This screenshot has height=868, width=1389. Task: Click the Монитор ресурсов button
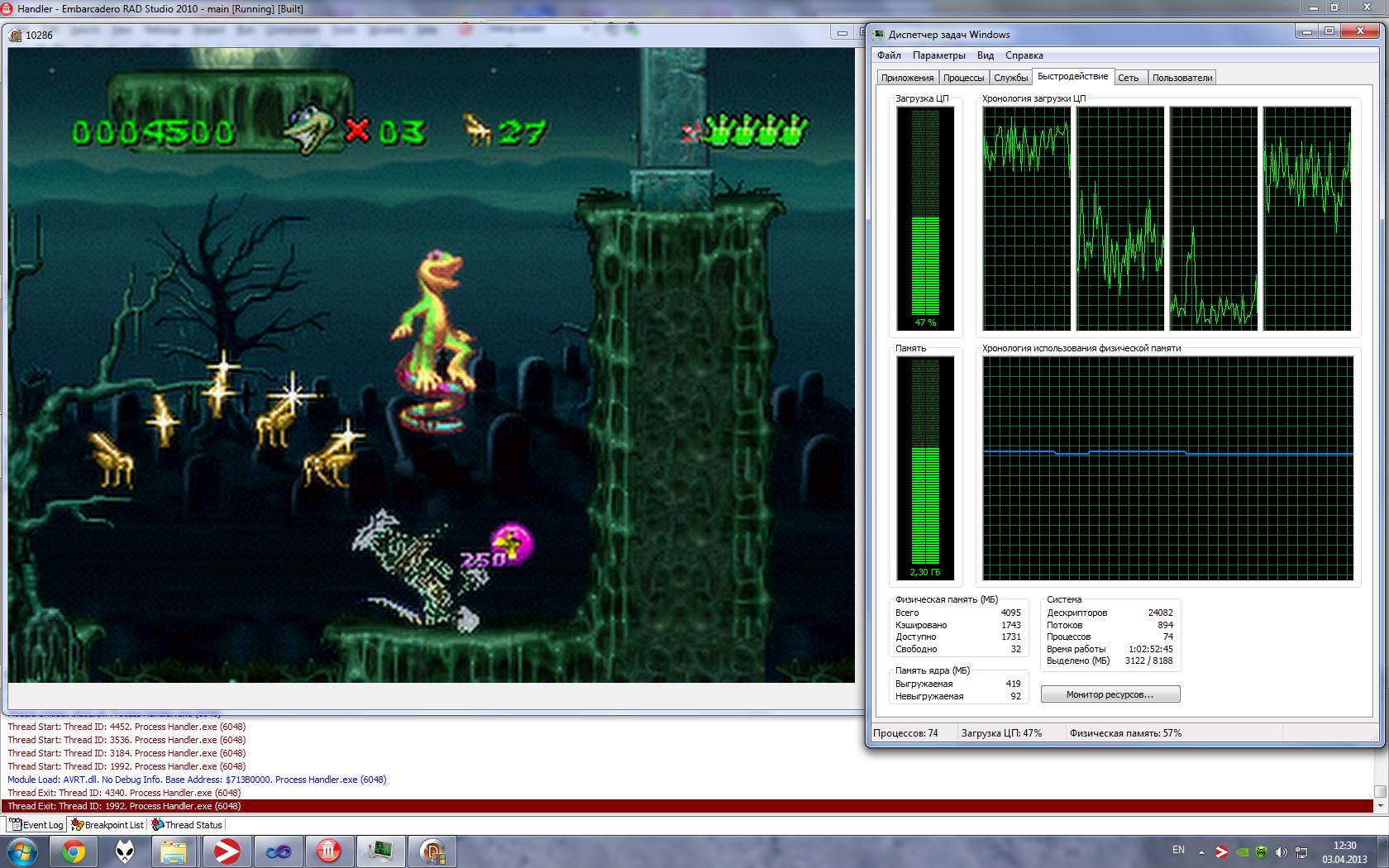pyautogui.click(x=1110, y=694)
